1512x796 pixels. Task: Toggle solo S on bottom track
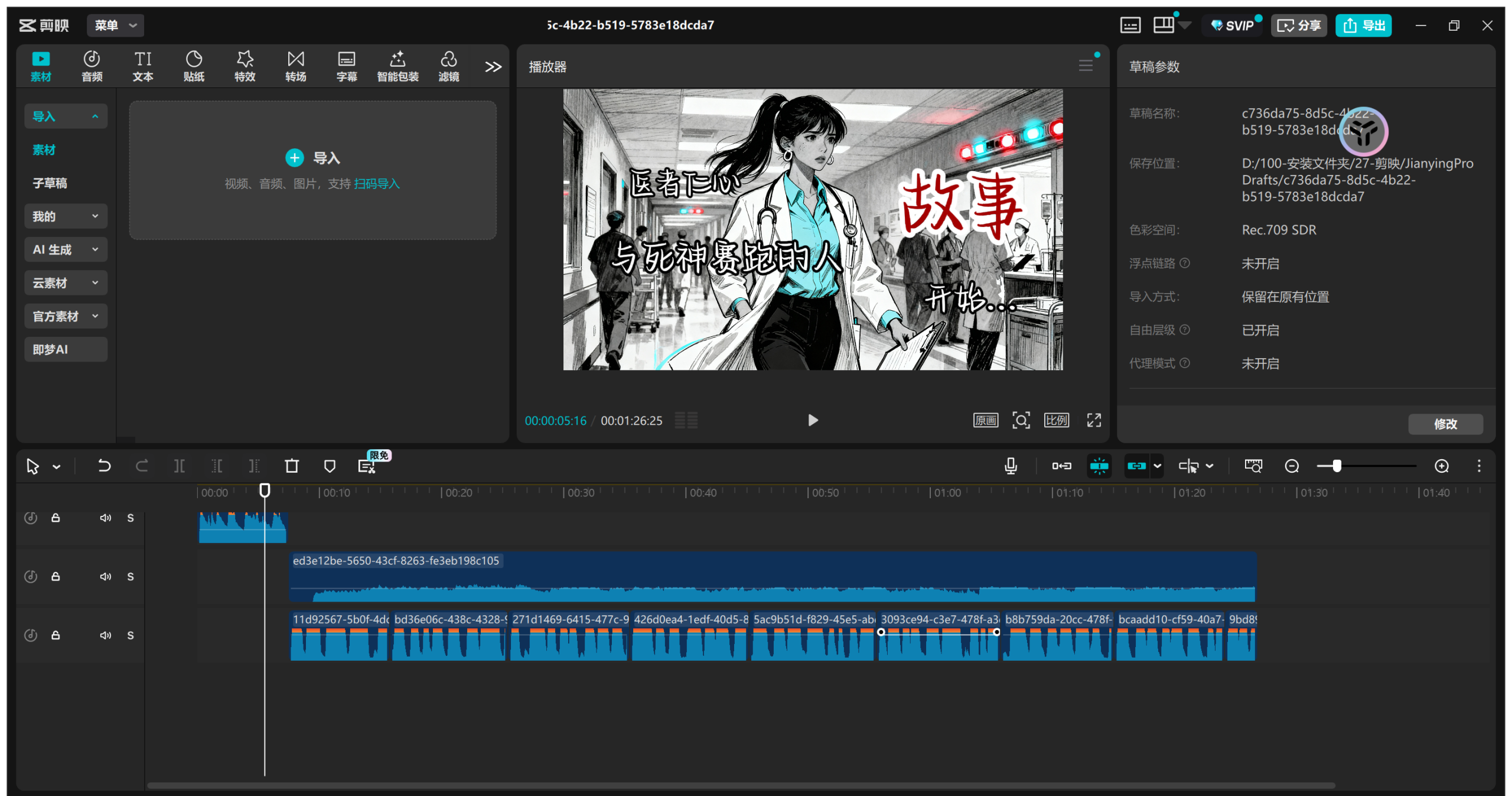(x=131, y=635)
